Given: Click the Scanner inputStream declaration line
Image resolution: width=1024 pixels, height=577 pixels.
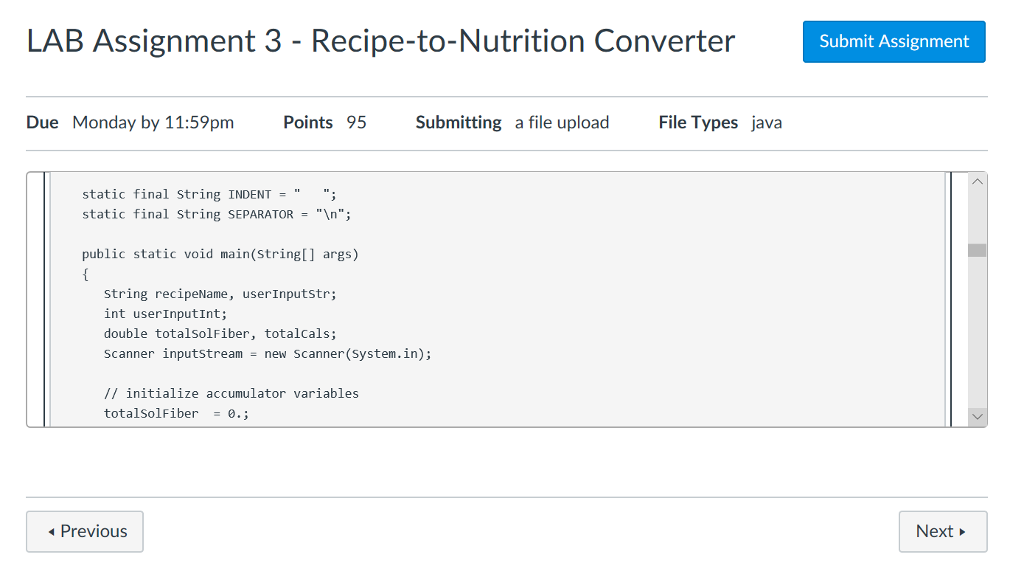Looking at the screenshot, I should click(x=266, y=353).
